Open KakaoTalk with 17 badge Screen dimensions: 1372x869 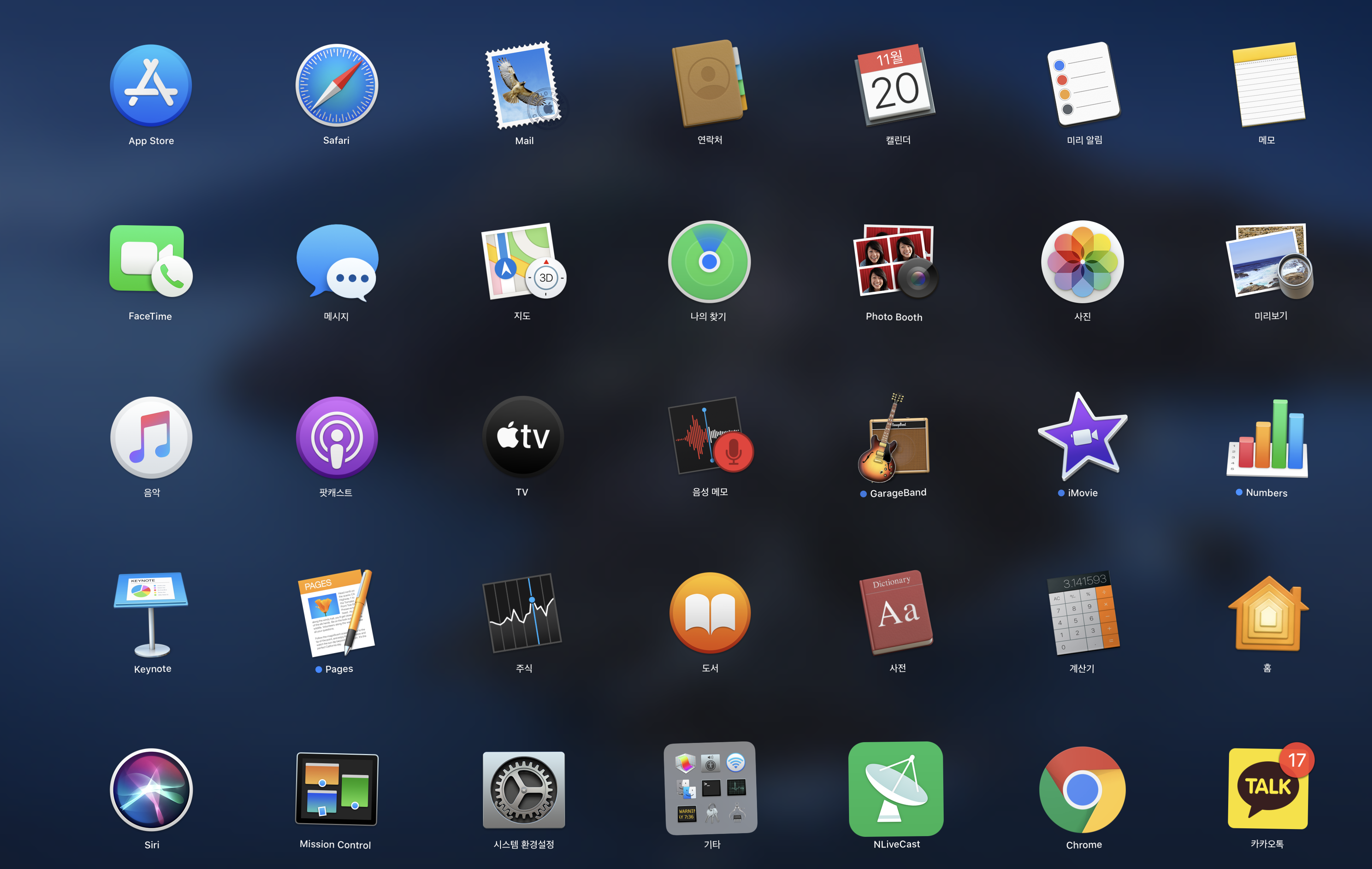coord(1268,789)
